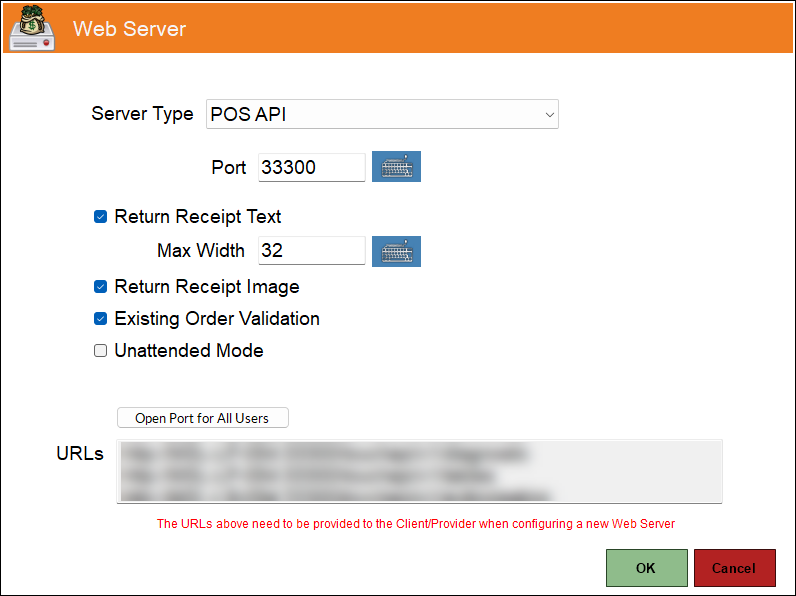796x596 pixels.
Task: Click the red Cancel button
Action: pyautogui.click(x=734, y=568)
